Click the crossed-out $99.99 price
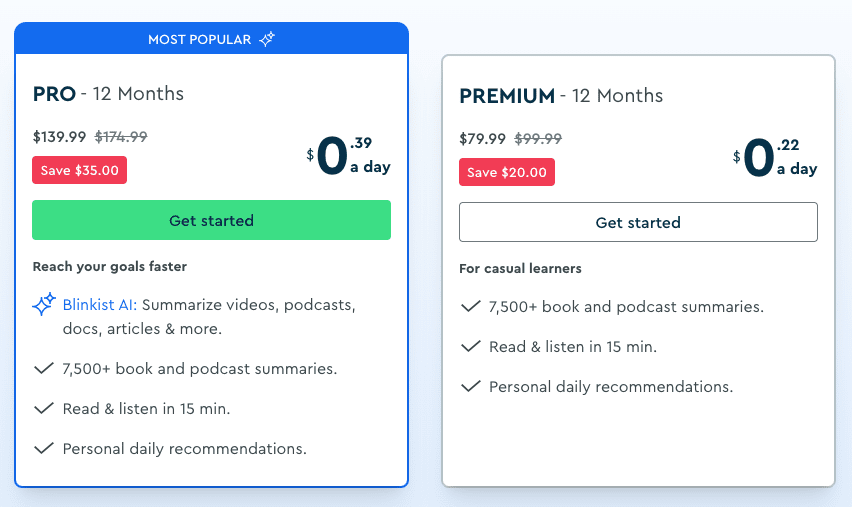The height and width of the screenshot is (507, 852). coord(538,139)
